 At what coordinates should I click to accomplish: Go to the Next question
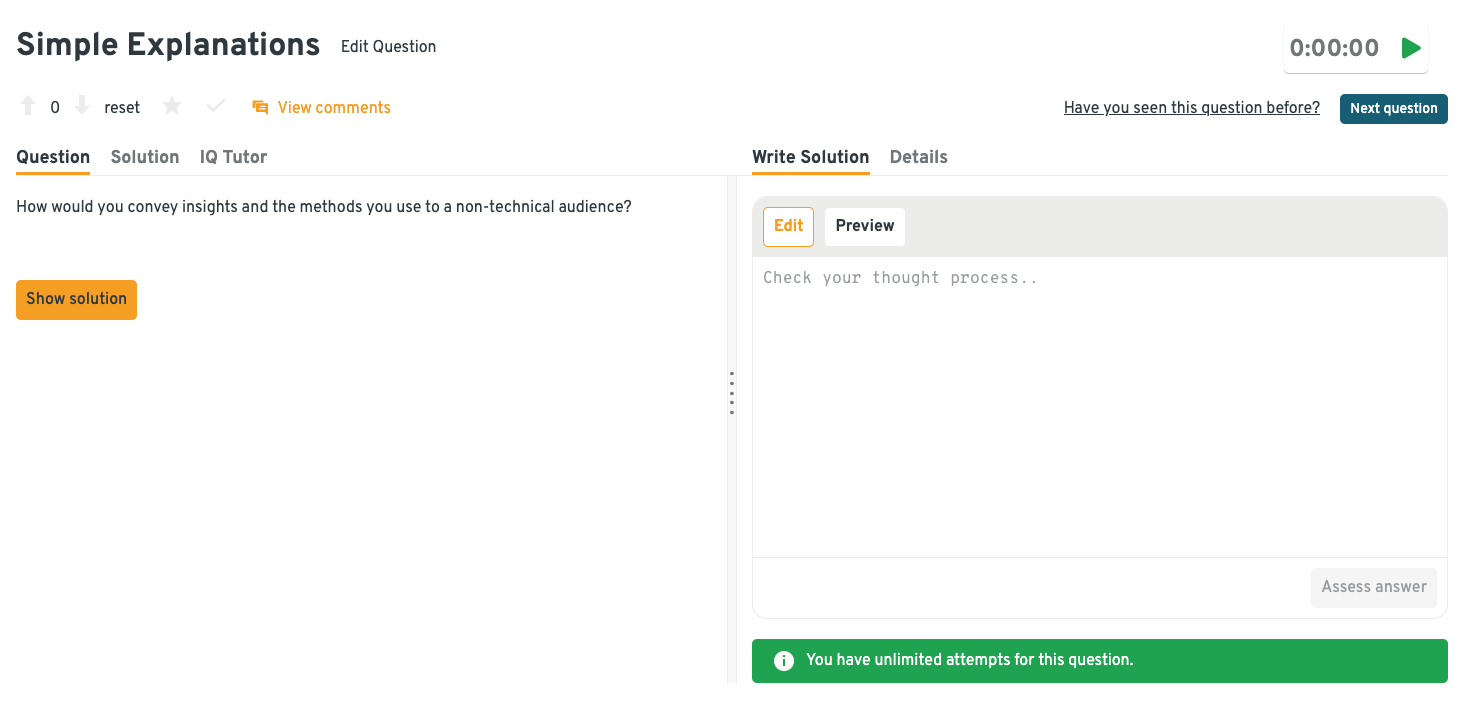(1393, 108)
